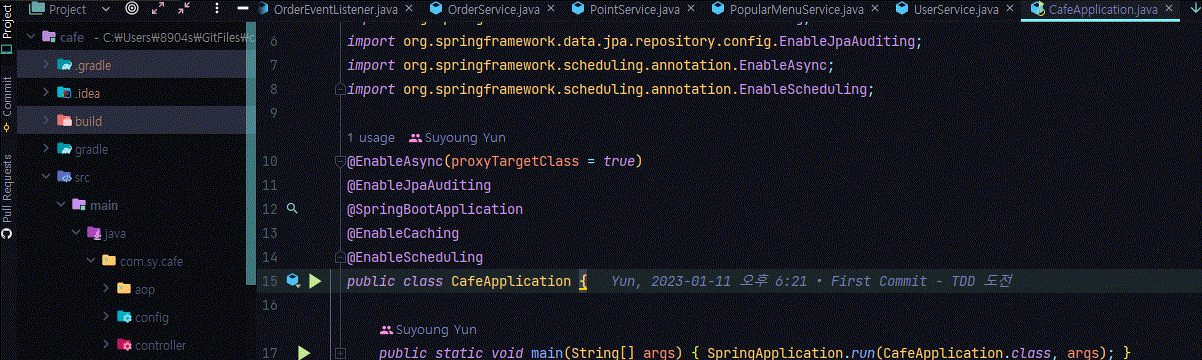Expand all items in the Project tree
Screen dimensions: 1202x360
pos(158,8)
